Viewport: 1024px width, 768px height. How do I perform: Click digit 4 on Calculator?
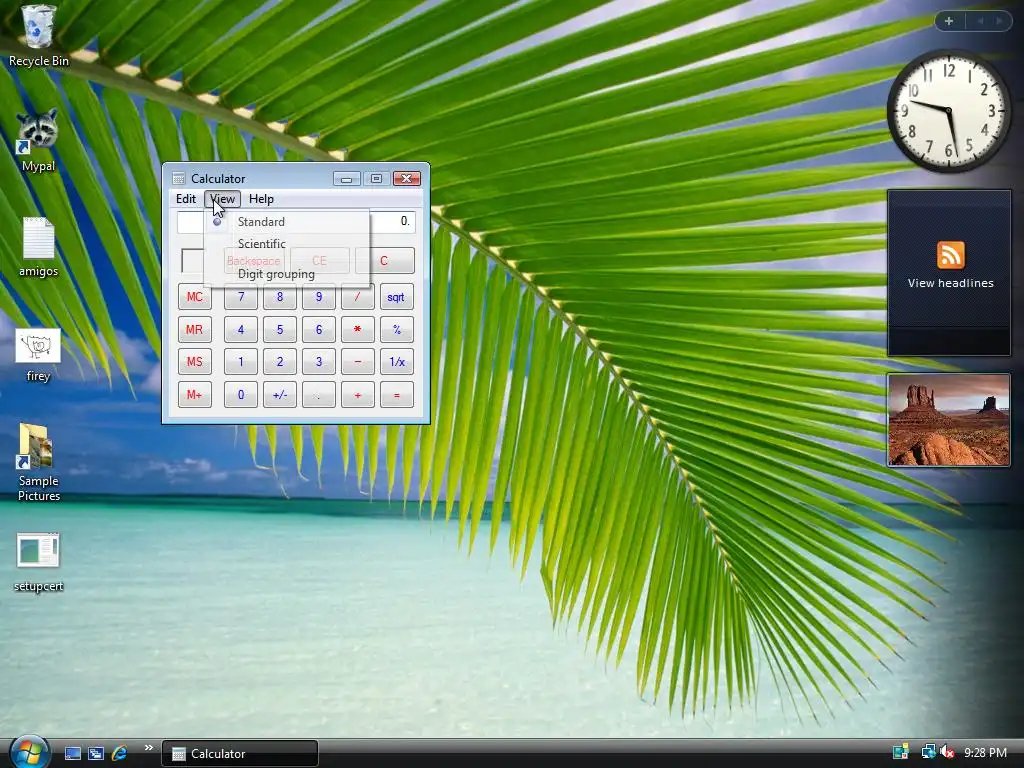[x=240, y=330]
